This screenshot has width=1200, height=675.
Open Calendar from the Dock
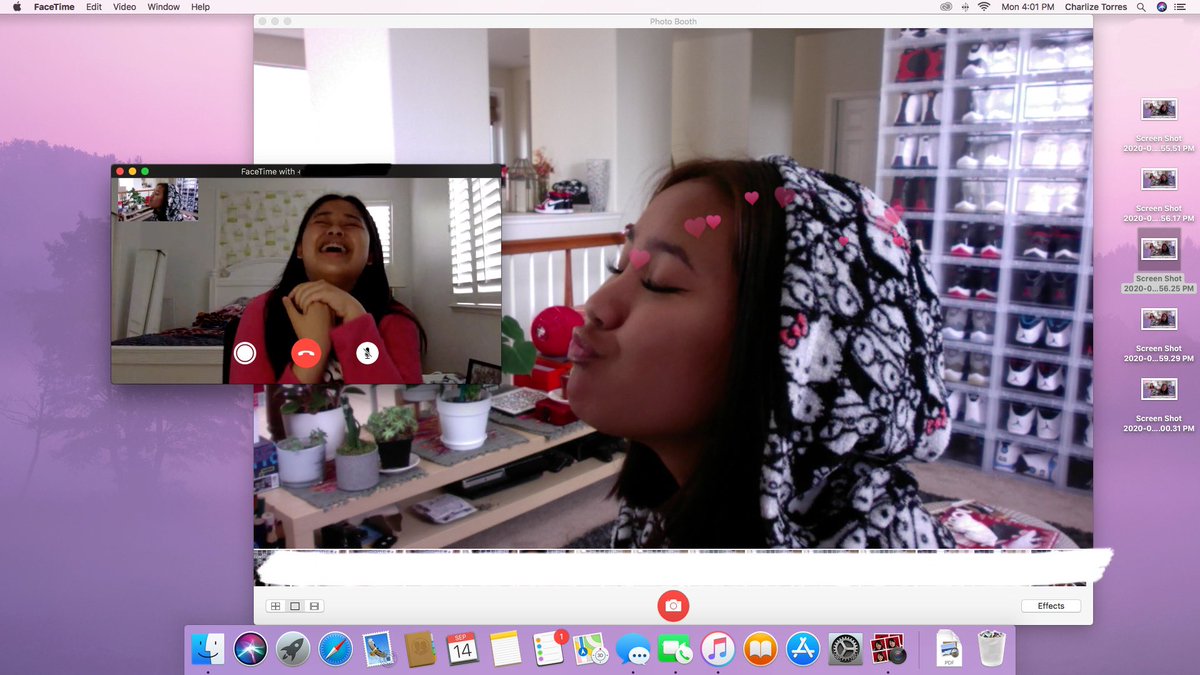tap(462, 649)
